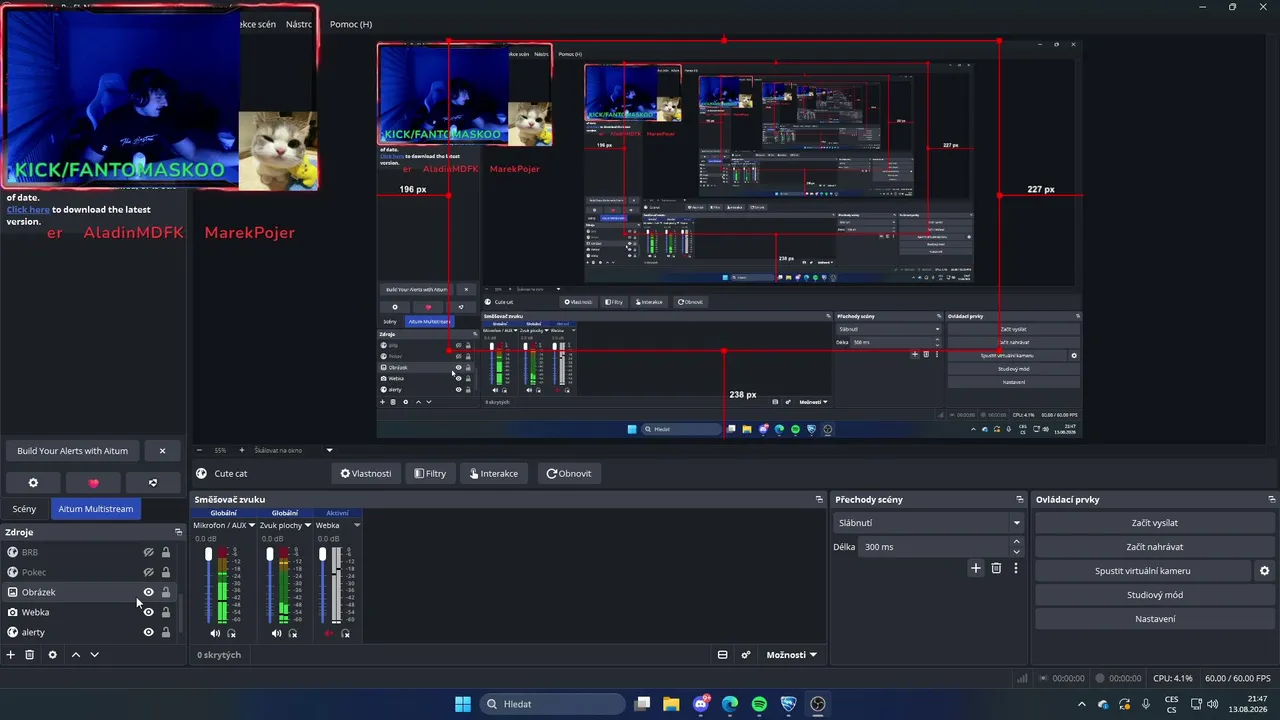Open Vlastnosti for Cute cat source

point(366,474)
